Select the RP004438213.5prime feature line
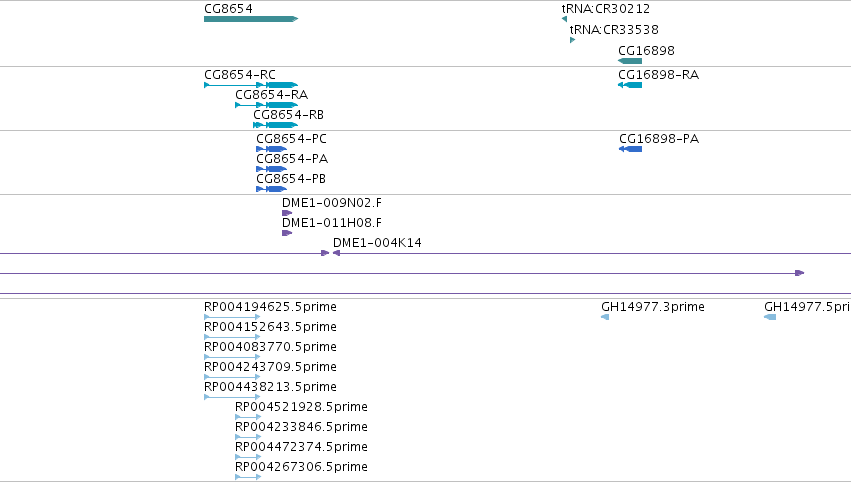Viewport: 851px width, 482px height. [x=232, y=397]
